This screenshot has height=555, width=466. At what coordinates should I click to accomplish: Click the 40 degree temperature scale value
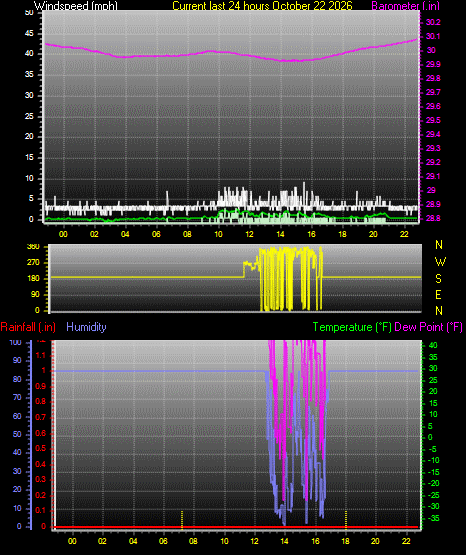point(433,345)
